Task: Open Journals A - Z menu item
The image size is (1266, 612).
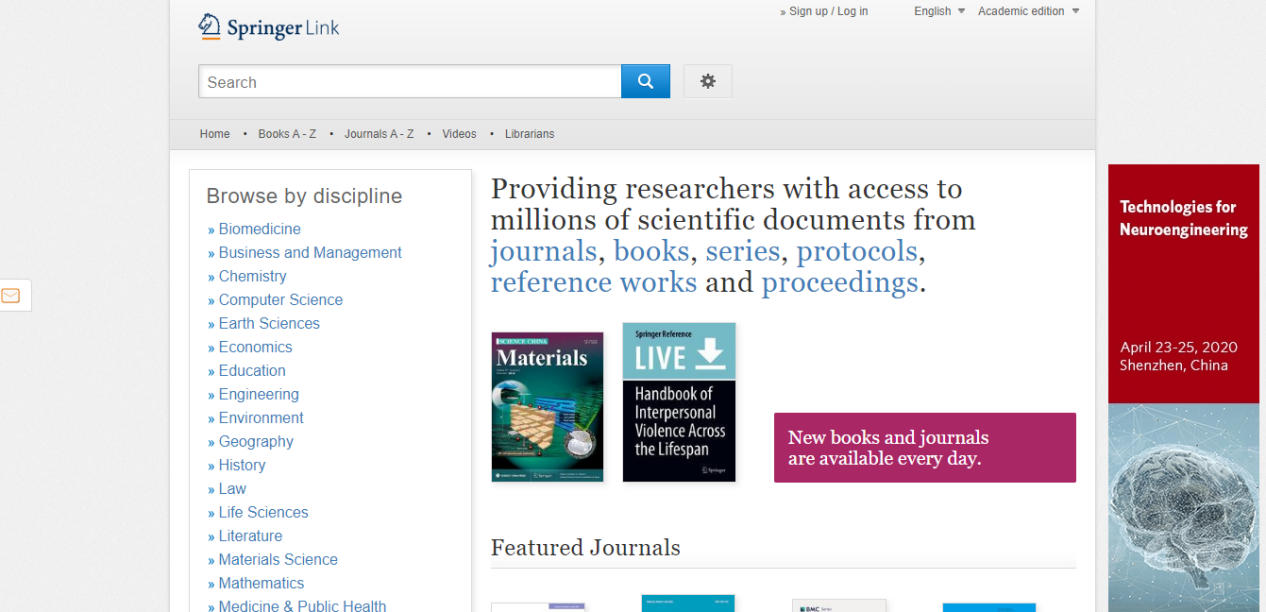Action: (379, 134)
